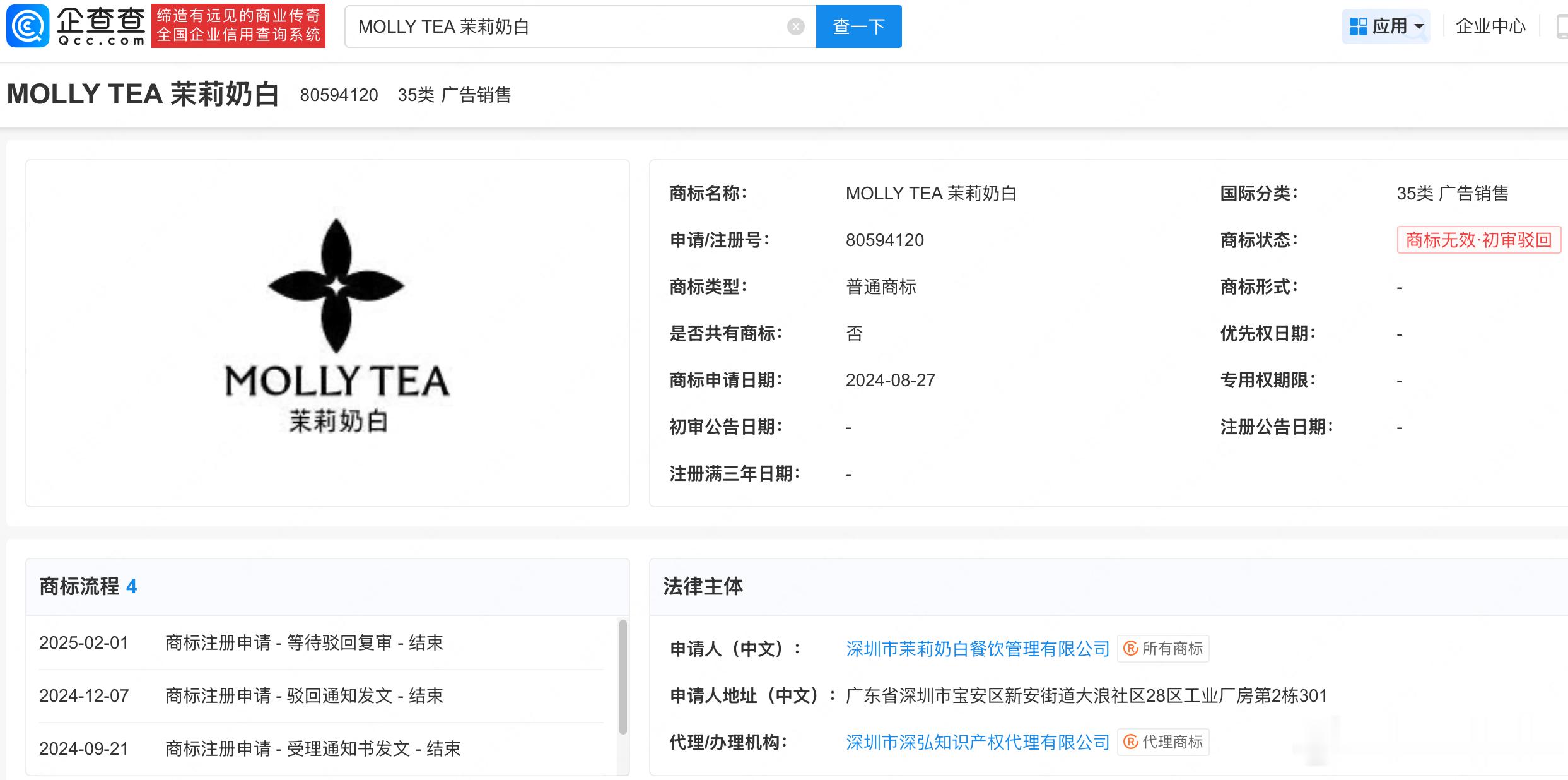
Task: Click the 商标无效·初审驳回 status tag
Action: coord(1479,240)
